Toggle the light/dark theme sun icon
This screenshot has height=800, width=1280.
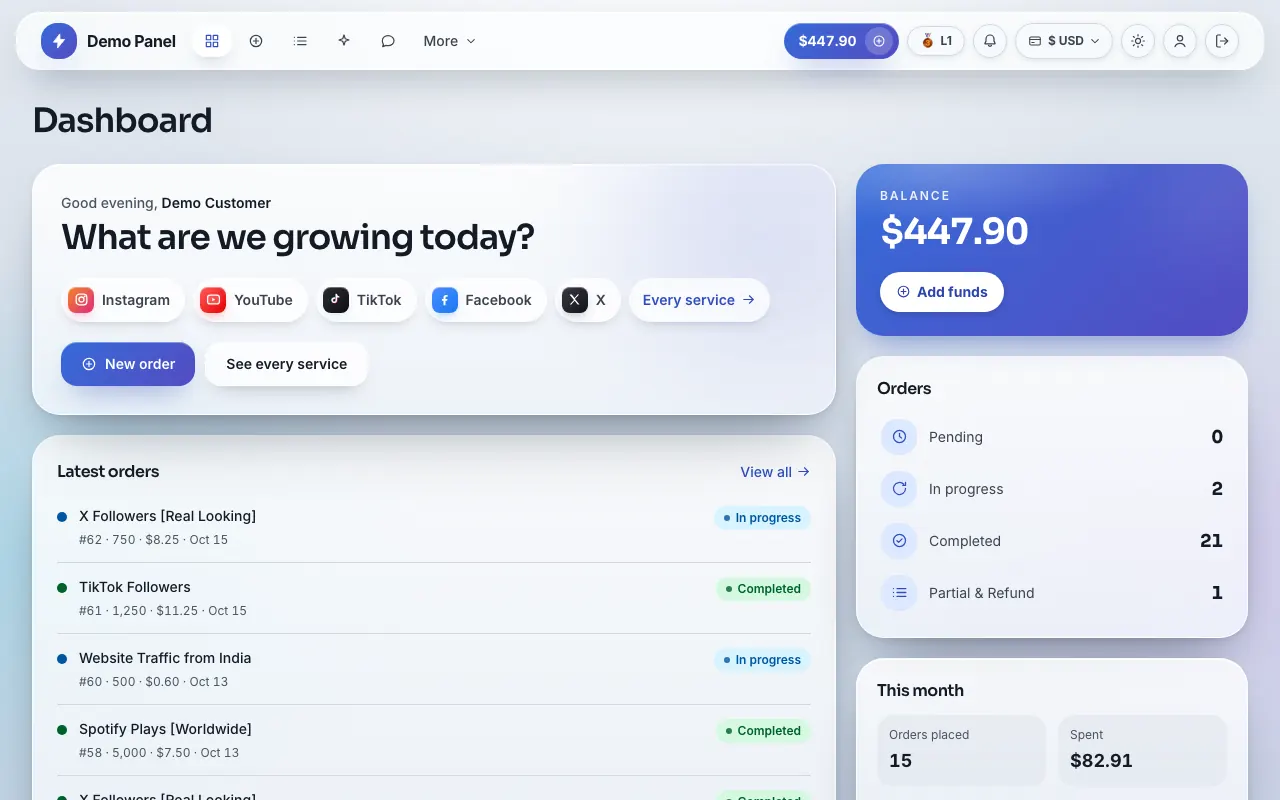tap(1138, 41)
